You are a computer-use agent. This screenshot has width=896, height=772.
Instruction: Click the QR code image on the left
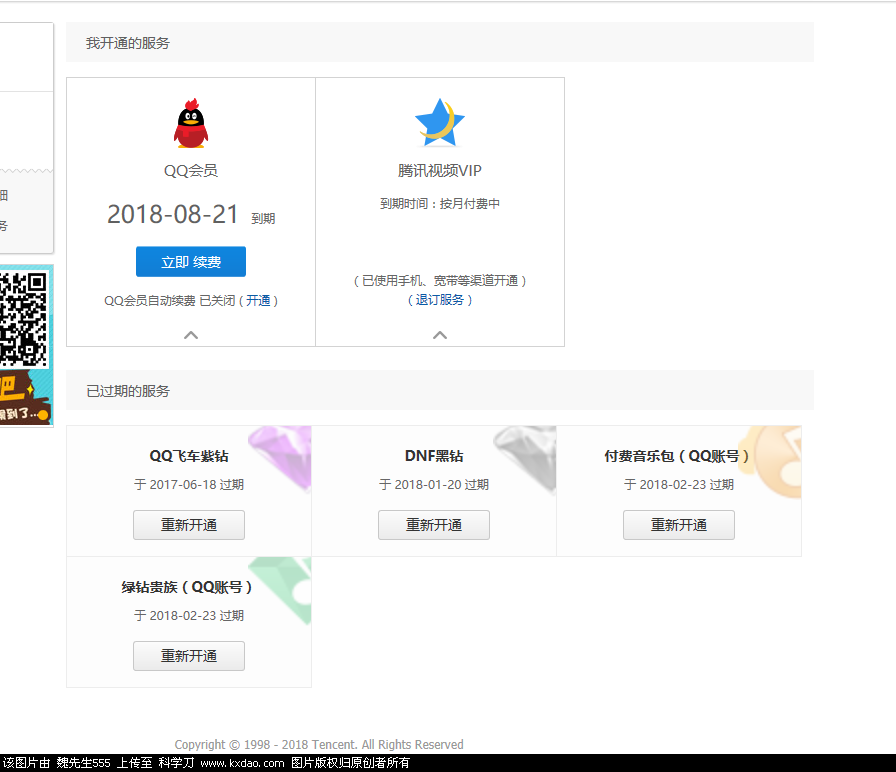tap(24, 319)
